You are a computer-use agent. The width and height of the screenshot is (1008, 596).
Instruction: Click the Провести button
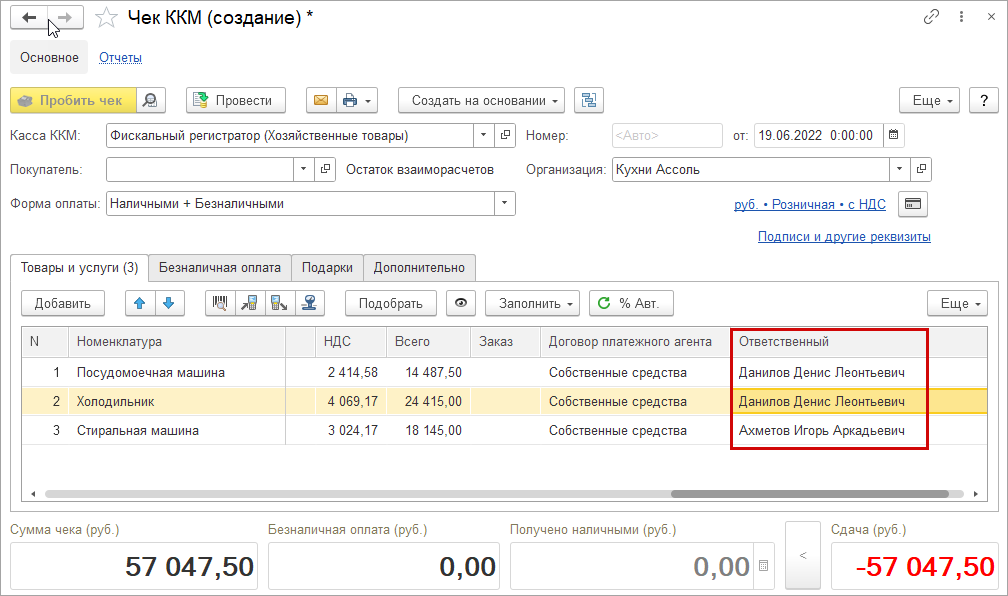[236, 100]
